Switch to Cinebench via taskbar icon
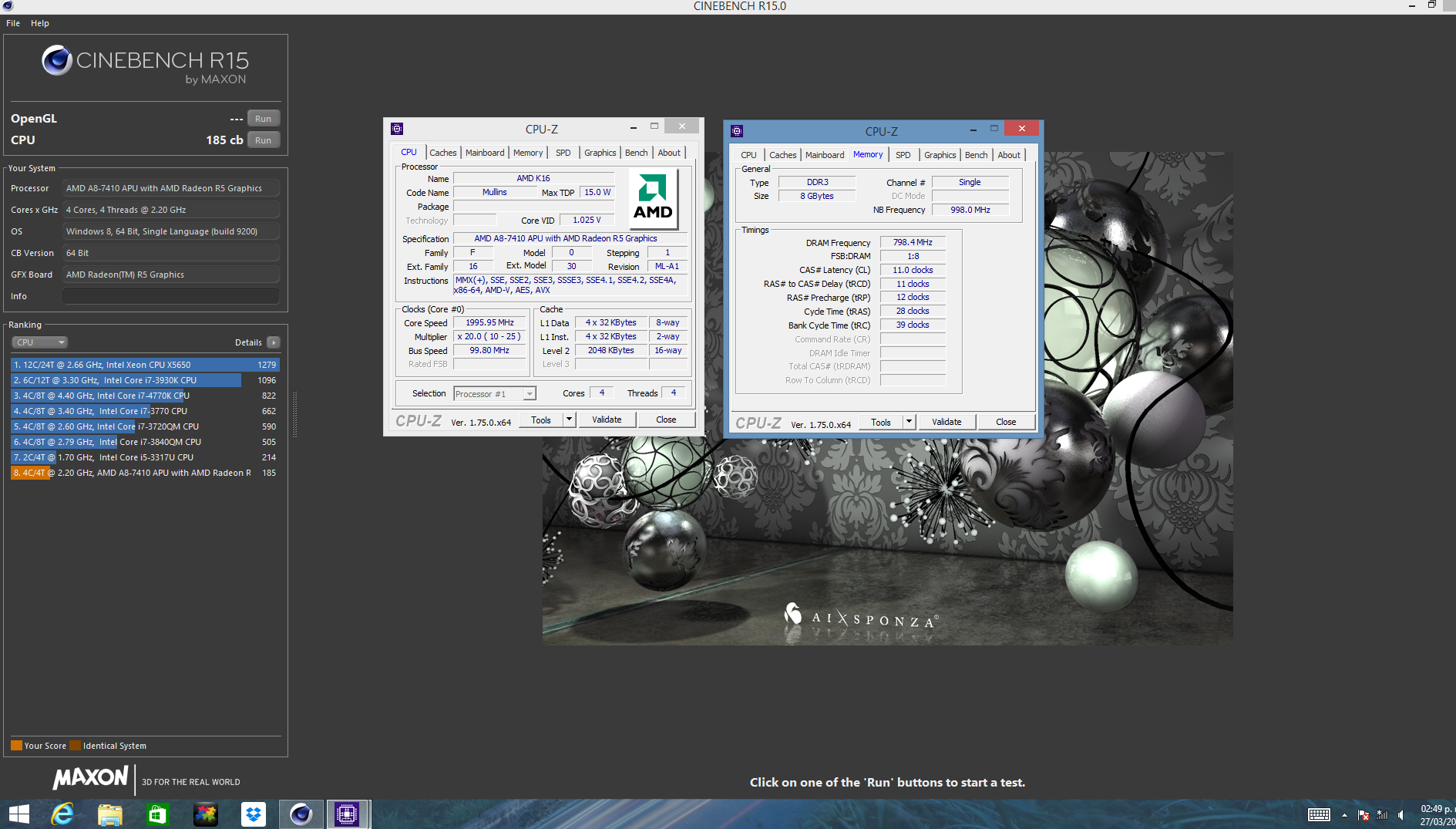The width and height of the screenshot is (1456, 829). coord(301,814)
